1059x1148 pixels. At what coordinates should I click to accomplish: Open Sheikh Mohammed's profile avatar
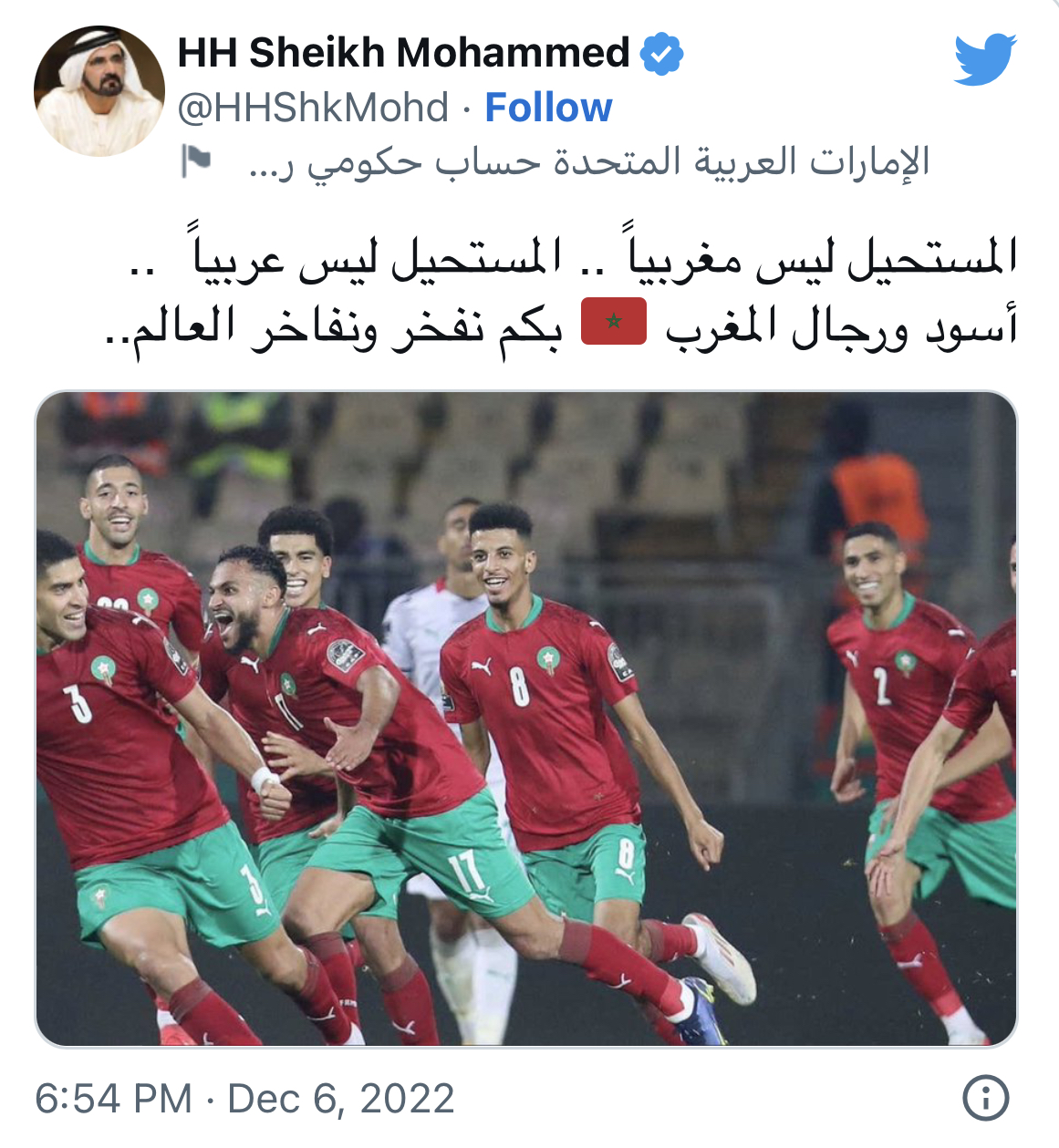(99, 90)
